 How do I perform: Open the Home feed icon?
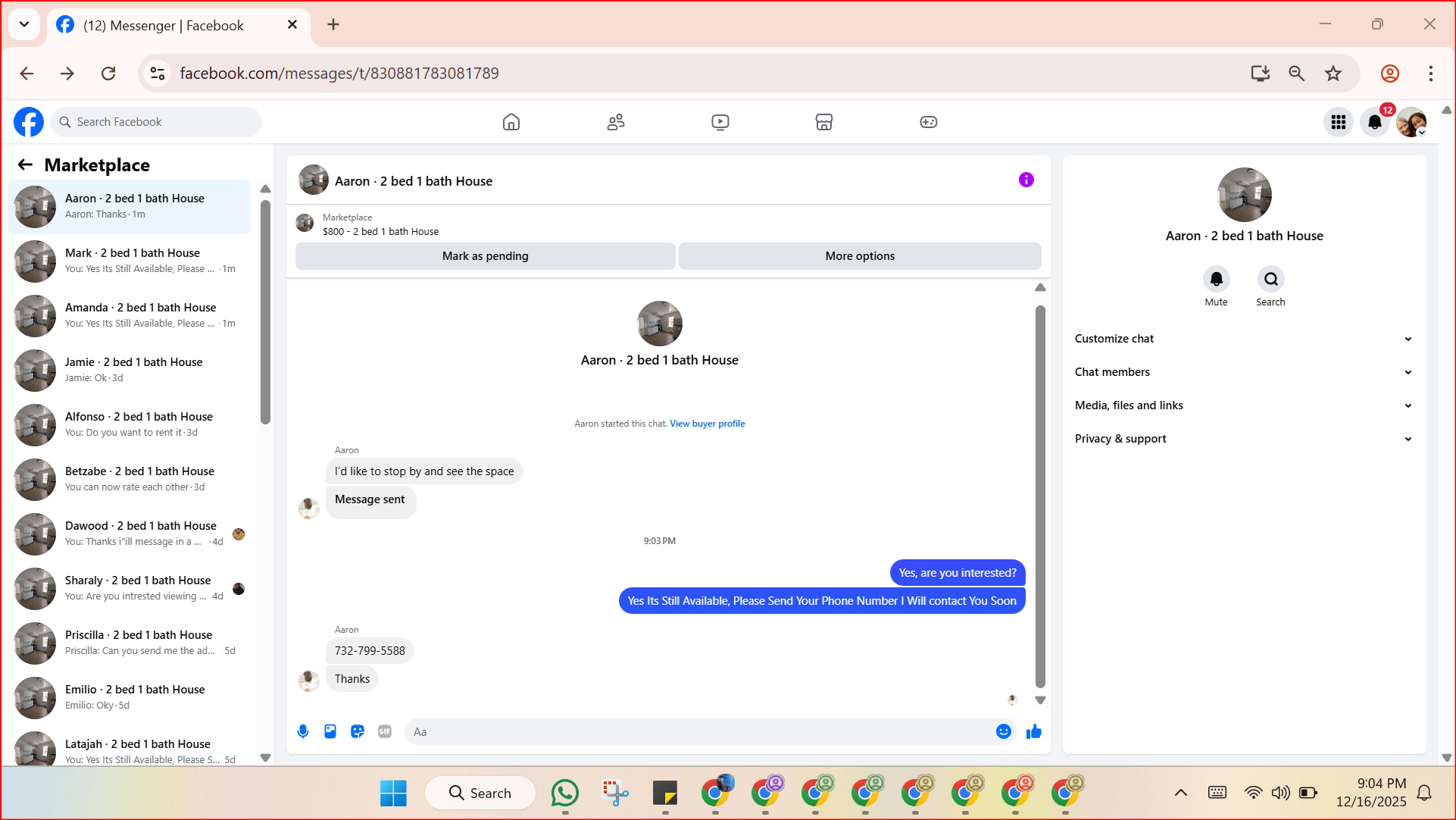pyautogui.click(x=511, y=122)
